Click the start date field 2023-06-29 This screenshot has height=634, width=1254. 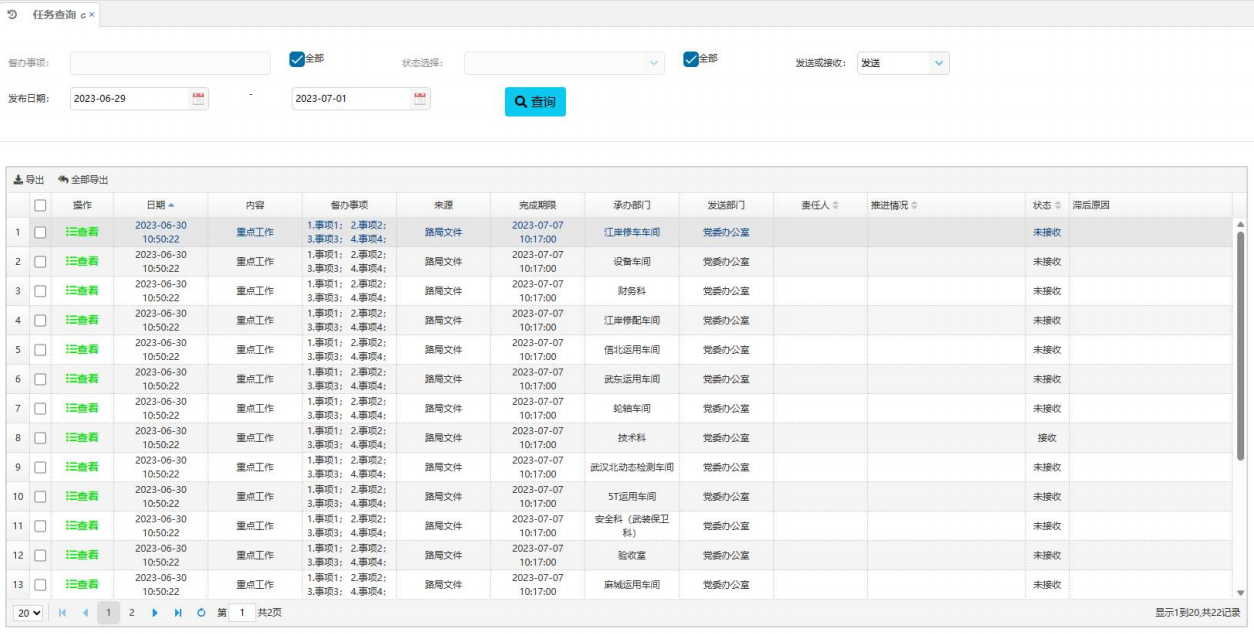tap(130, 99)
